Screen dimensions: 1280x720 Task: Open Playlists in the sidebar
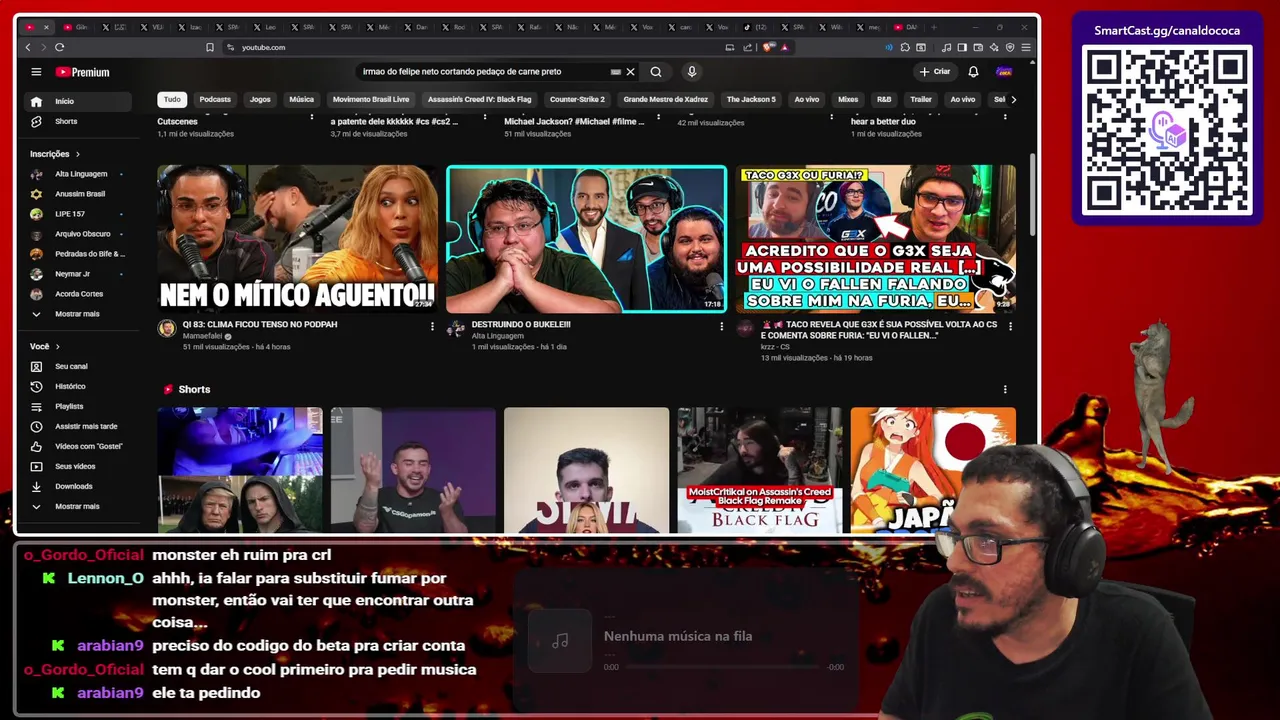[x=78, y=406]
